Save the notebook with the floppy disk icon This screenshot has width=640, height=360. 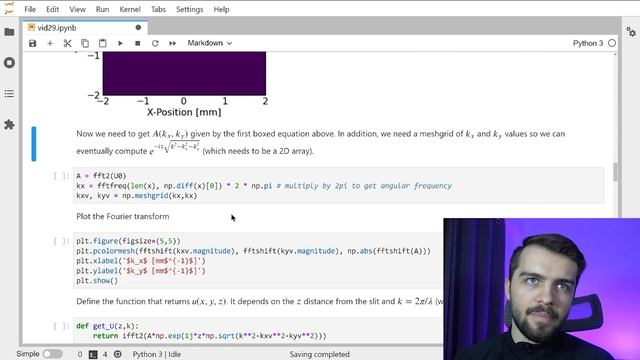click(x=33, y=43)
